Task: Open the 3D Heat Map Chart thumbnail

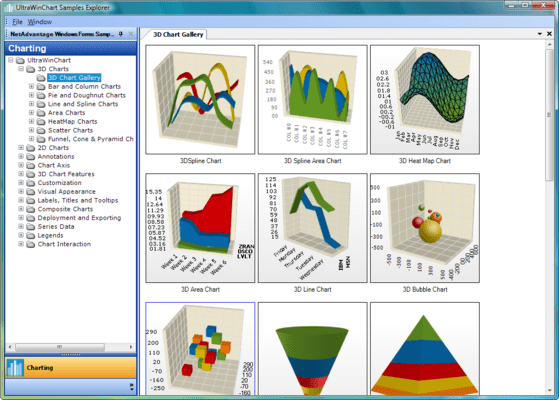Action: pyautogui.click(x=425, y=100)
